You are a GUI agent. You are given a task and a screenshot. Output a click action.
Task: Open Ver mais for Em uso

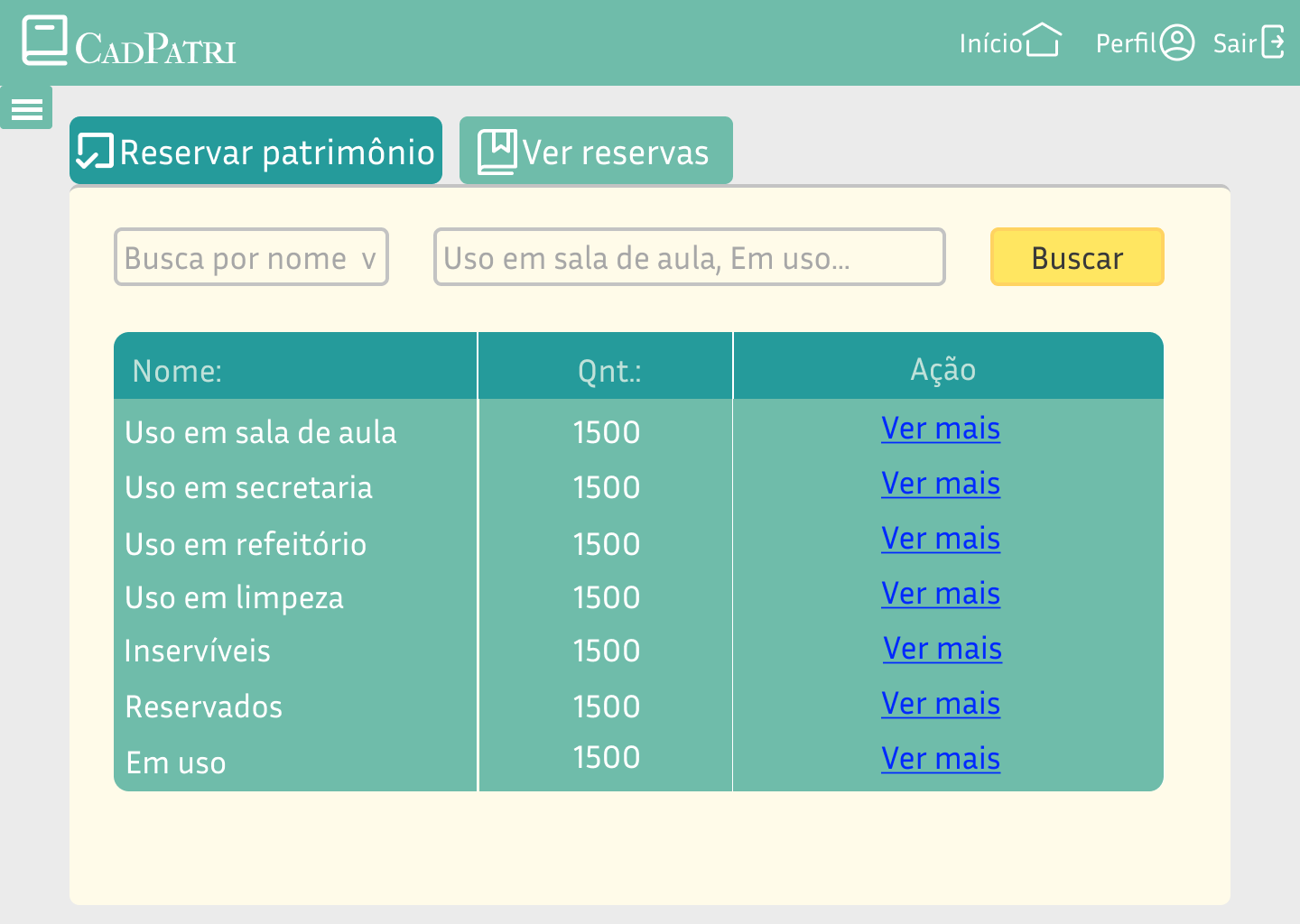coord(941,759)
